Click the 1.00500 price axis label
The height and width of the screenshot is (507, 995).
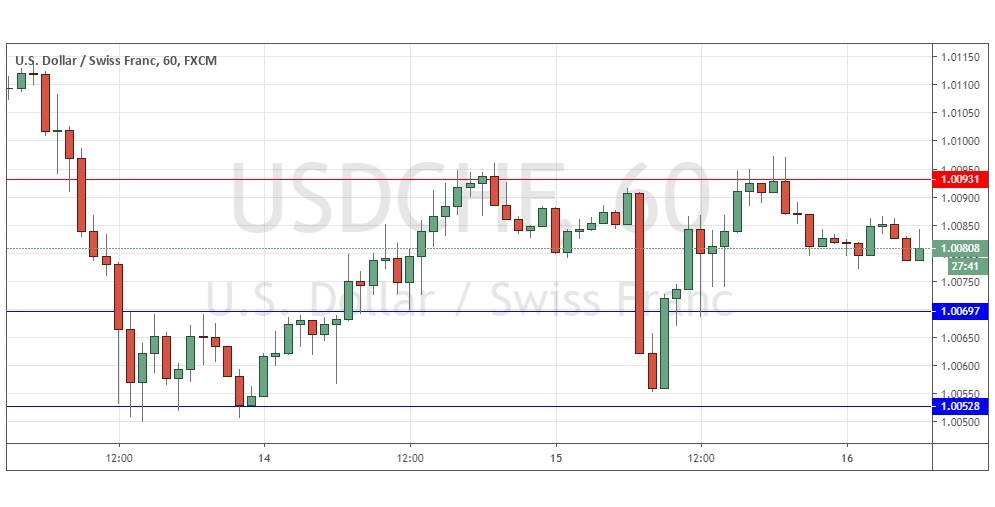click(x=959, y=422)
